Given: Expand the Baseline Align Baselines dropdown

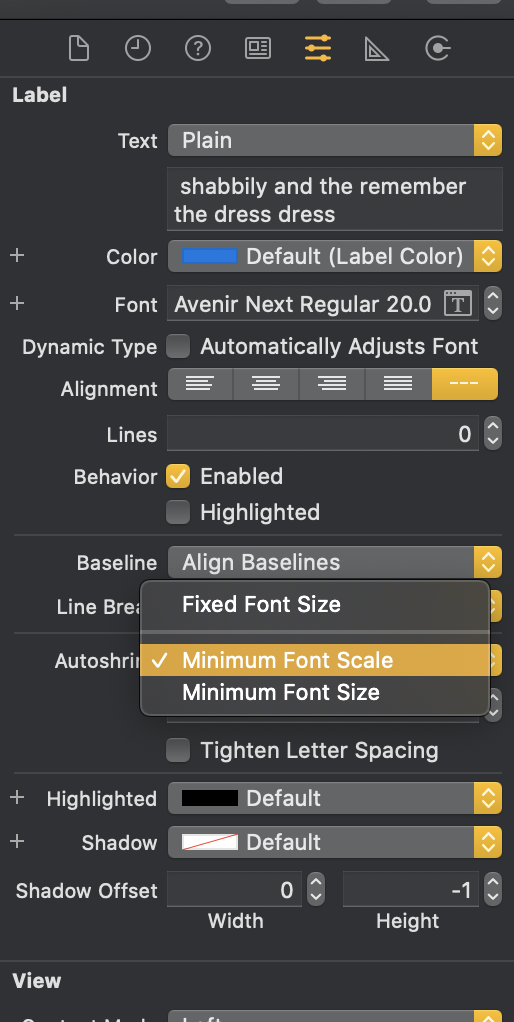Looking at the screenshot, I should point(335,562).
